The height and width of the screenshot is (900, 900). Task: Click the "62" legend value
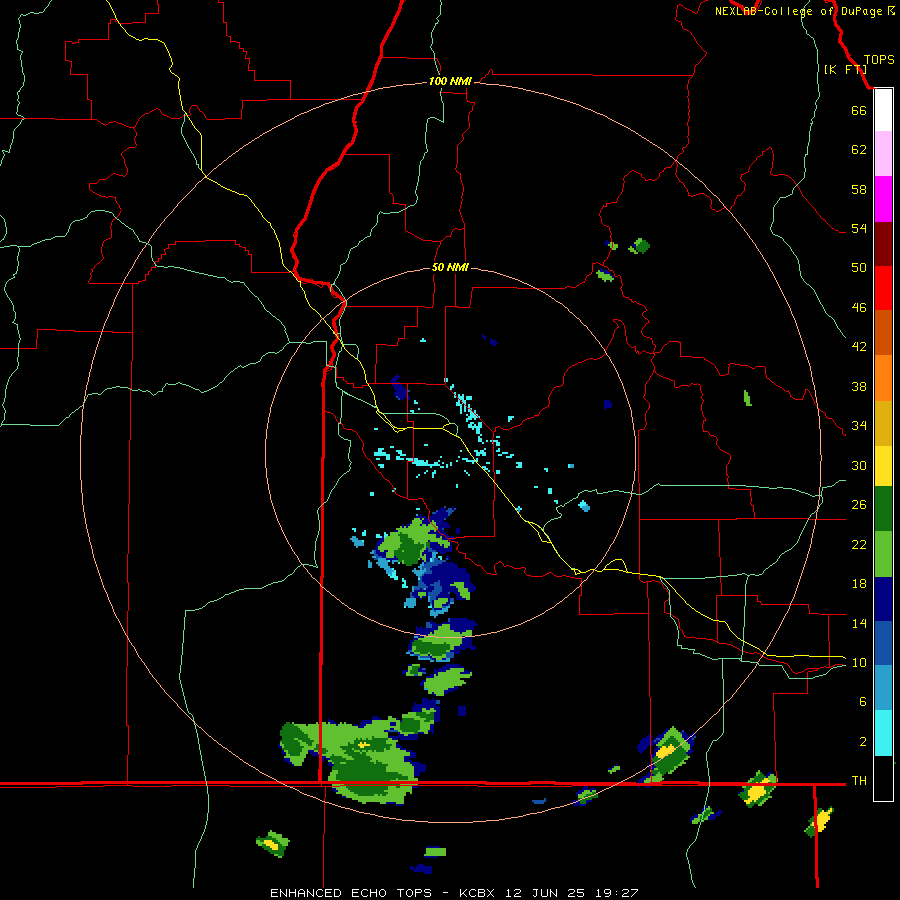(x=859, y=149)
